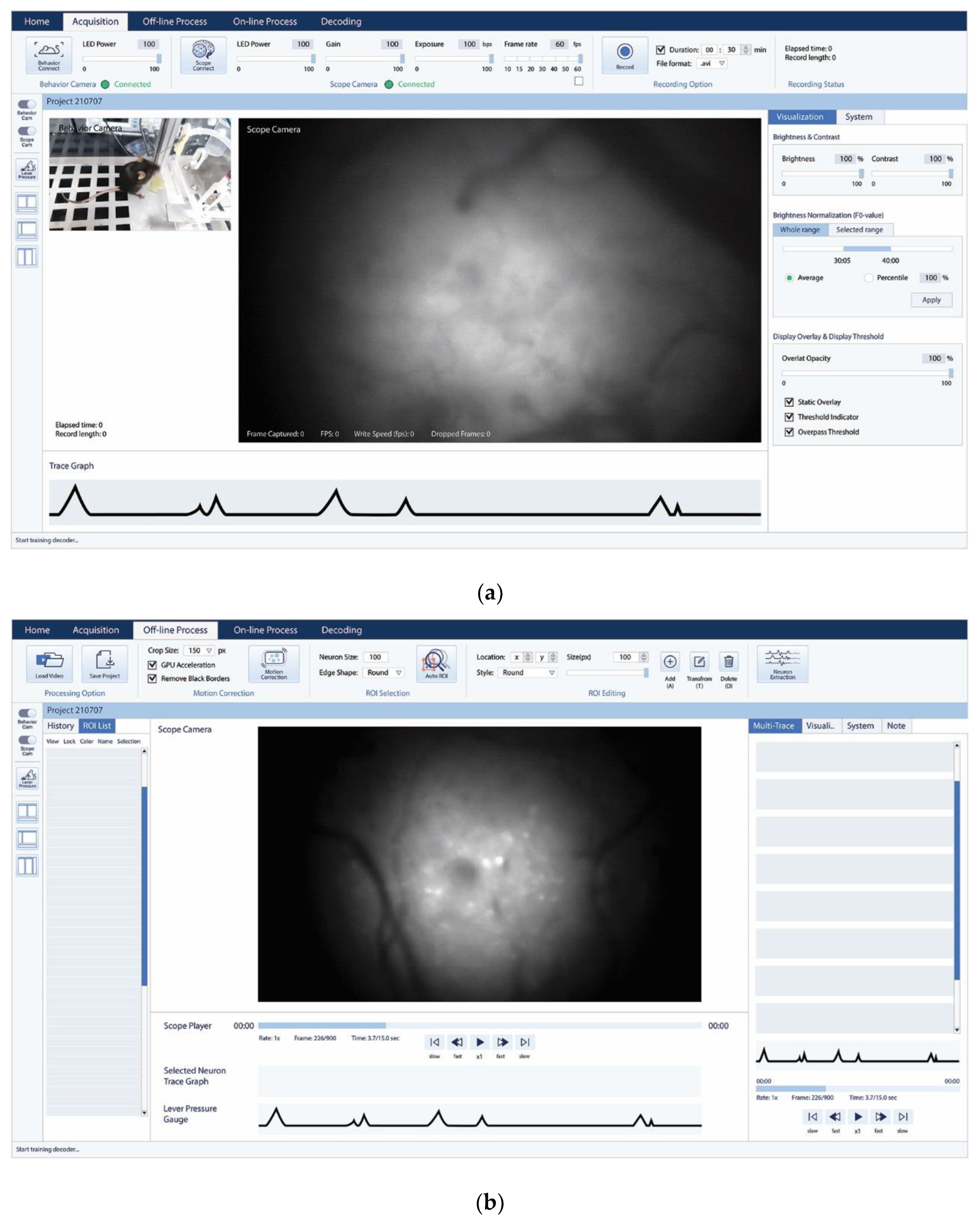Image resolution: width=980 pixels, height=1219 pixels.
Task: Click the Delete ROI trash icon
Action: pos(728,661)
